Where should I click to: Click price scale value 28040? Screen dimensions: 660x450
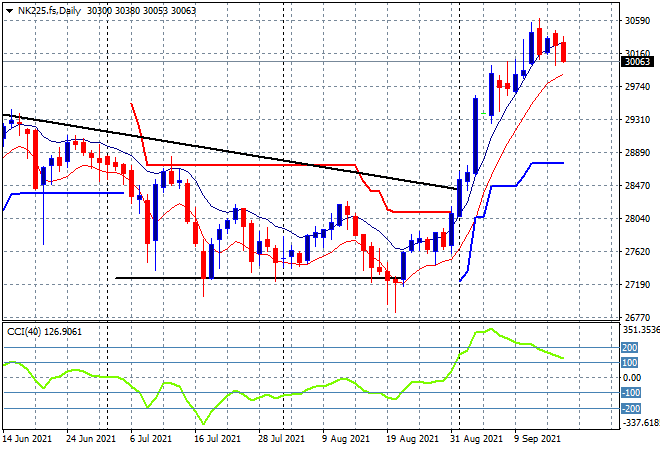(x=637, y=218)
